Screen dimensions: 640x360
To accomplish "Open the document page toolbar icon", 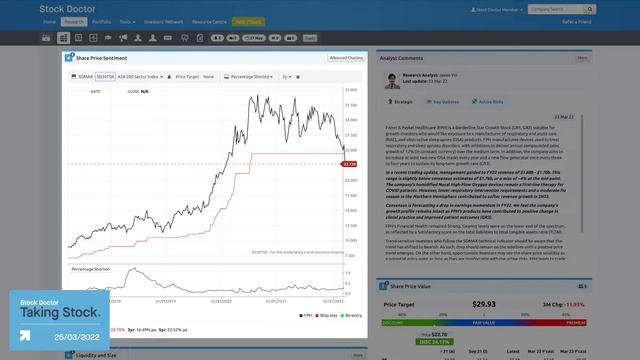I will [x=200, y=38].
